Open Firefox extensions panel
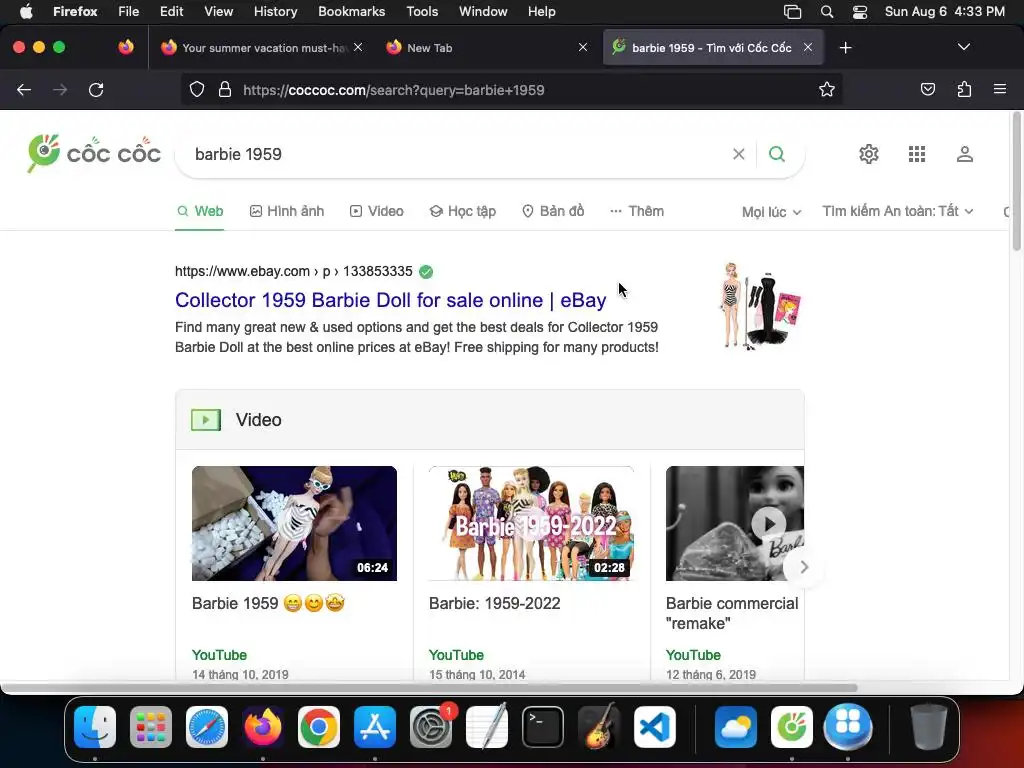This screenshot has width=1024, height=768. [964, 89]
